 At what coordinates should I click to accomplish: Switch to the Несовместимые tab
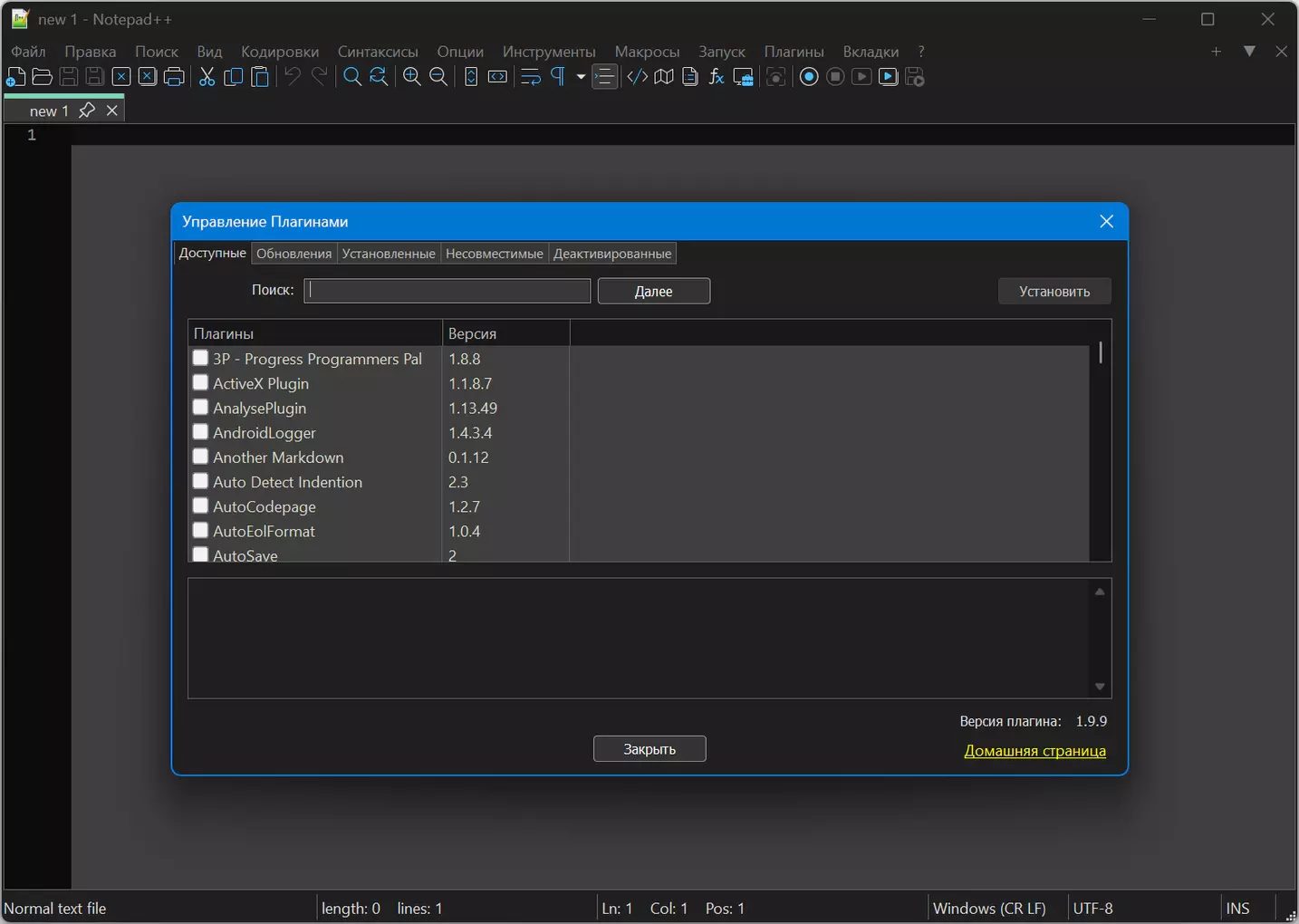[x=495, y=254]
